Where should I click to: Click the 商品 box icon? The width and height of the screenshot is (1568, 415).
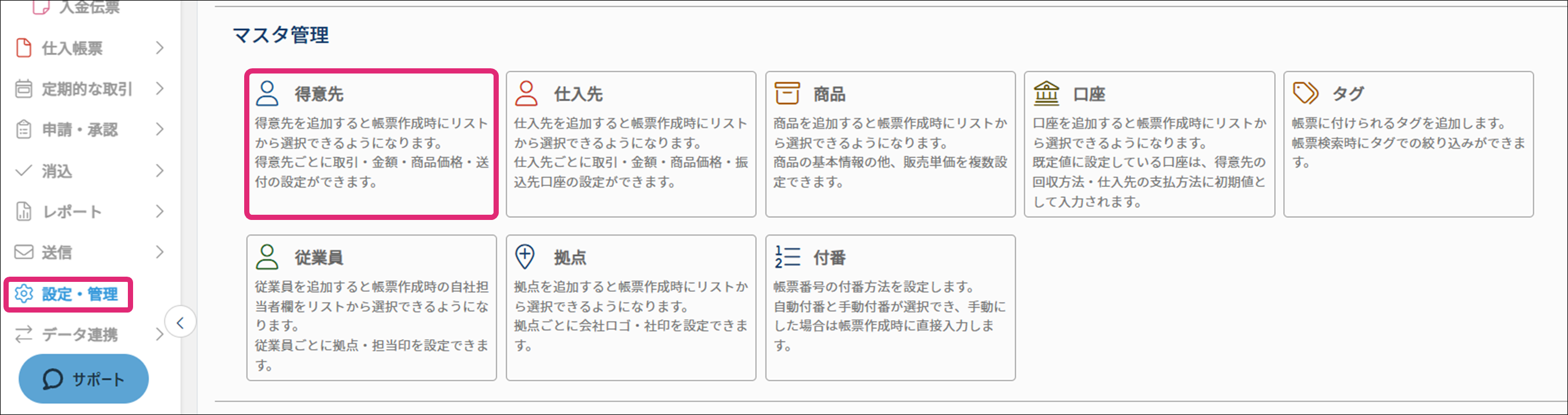point(786,94)
